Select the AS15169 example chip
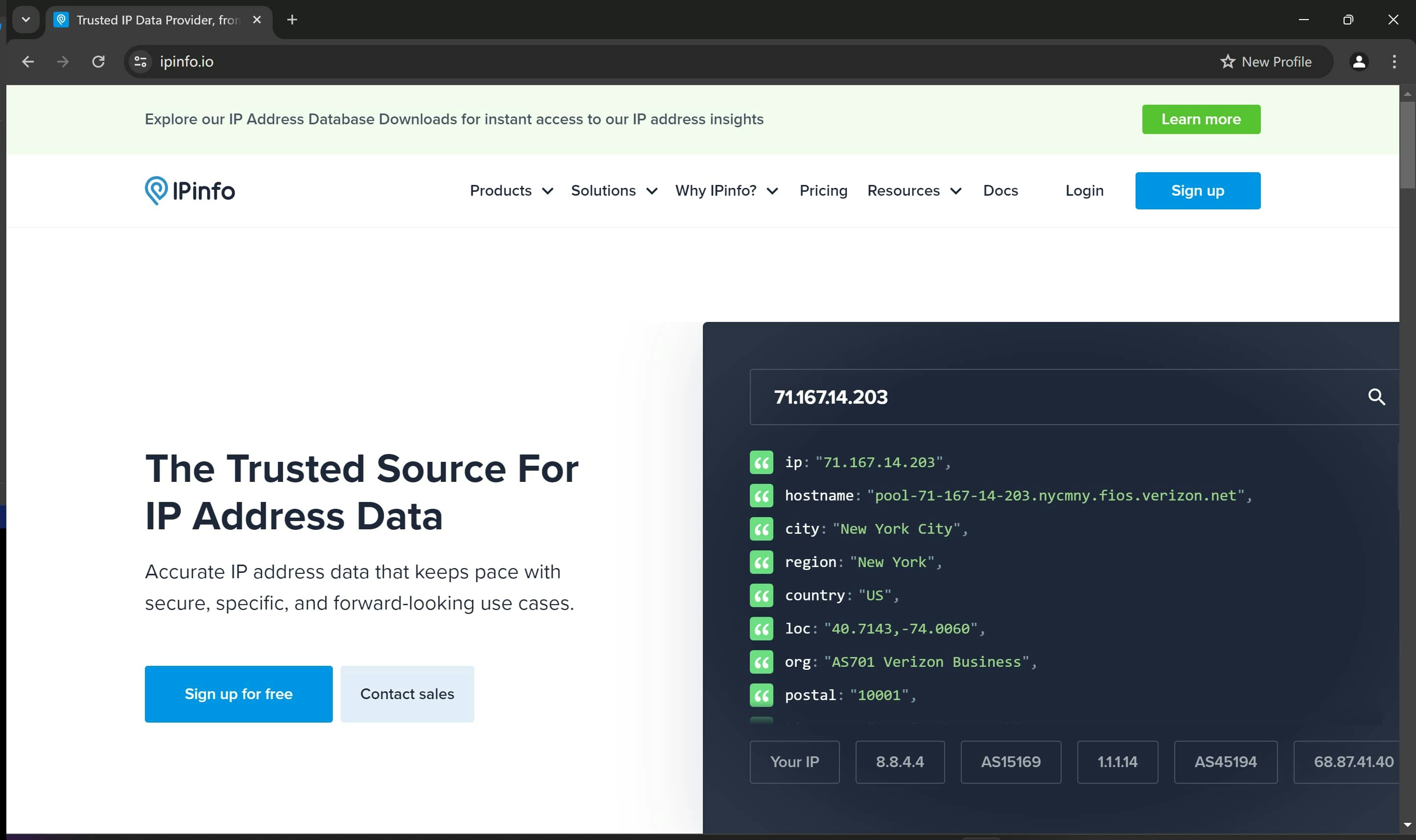This screenshot has height=840, width=1416. pos(1010,762)
